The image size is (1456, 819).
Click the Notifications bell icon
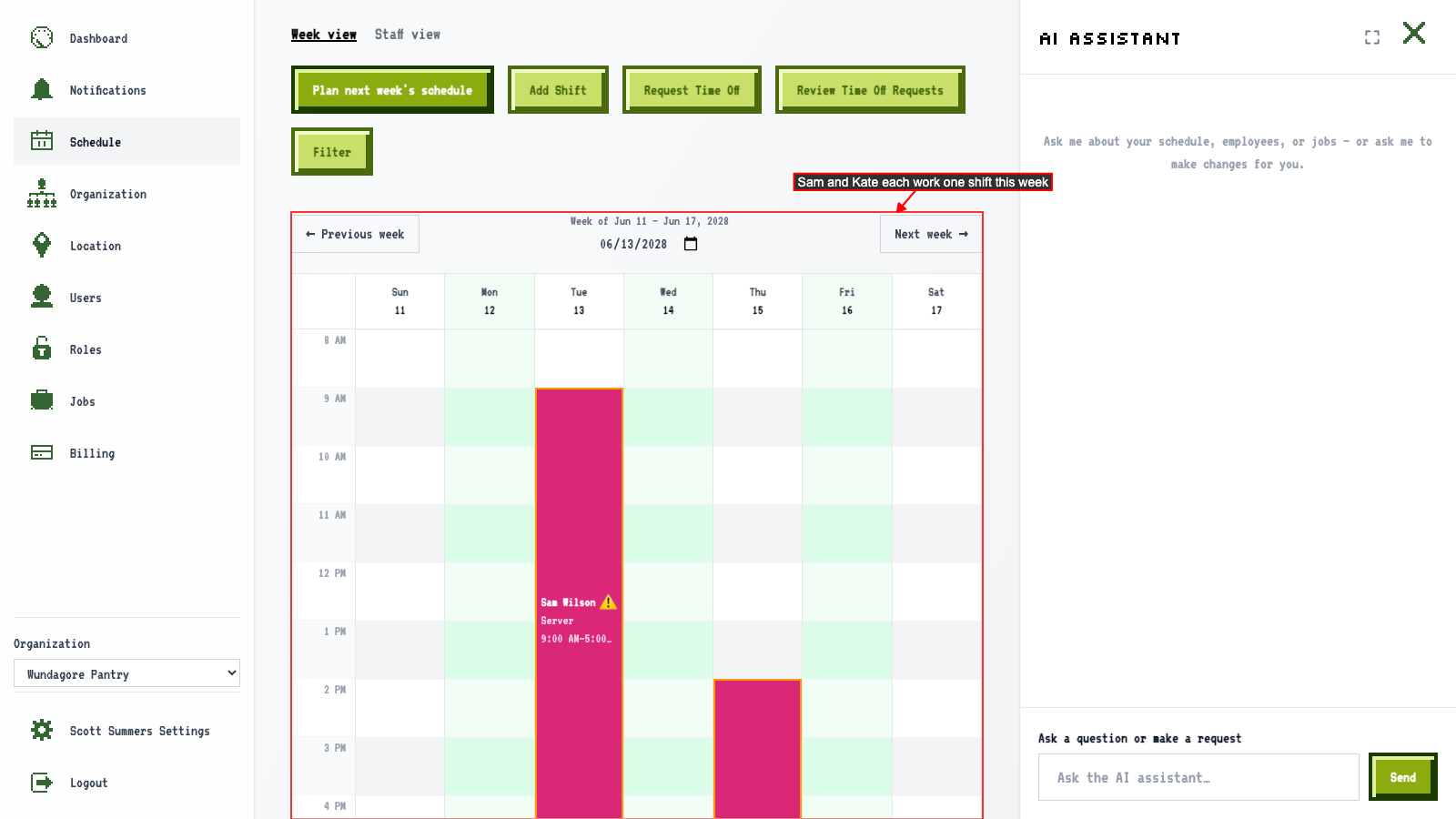(x=42, y=89)
